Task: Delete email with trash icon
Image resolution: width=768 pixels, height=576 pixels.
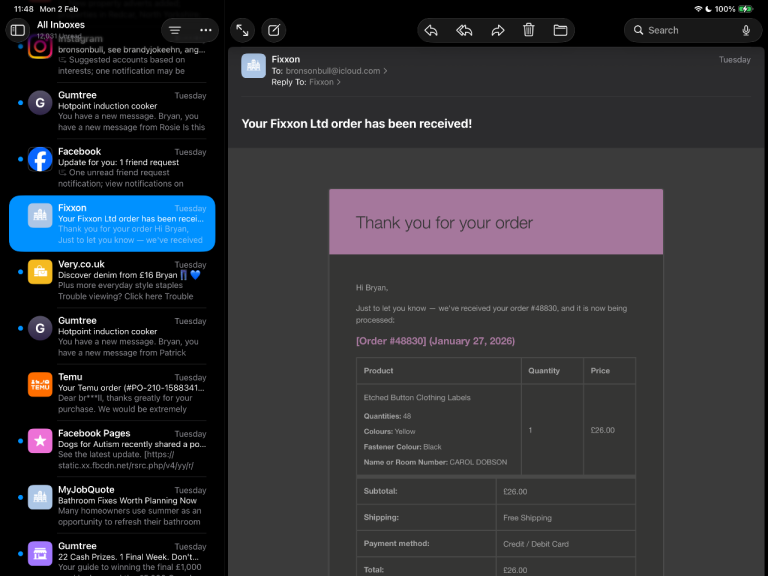Action: pos(528,30)
